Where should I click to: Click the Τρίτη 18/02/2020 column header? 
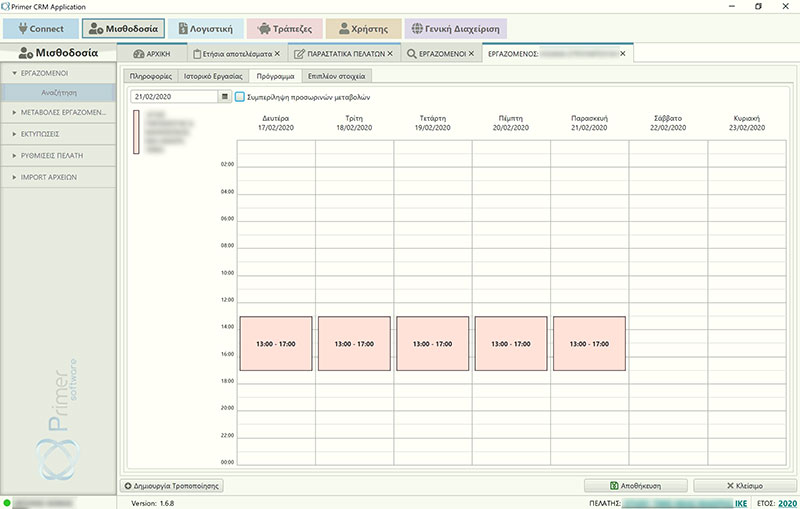(354, 123)
